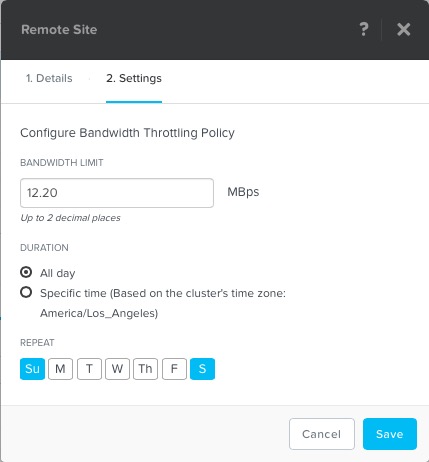The height and width of the screenshot is (462, 429).
Task: Save the bandwidth throttling policy
Action: [x=390, y=434]
